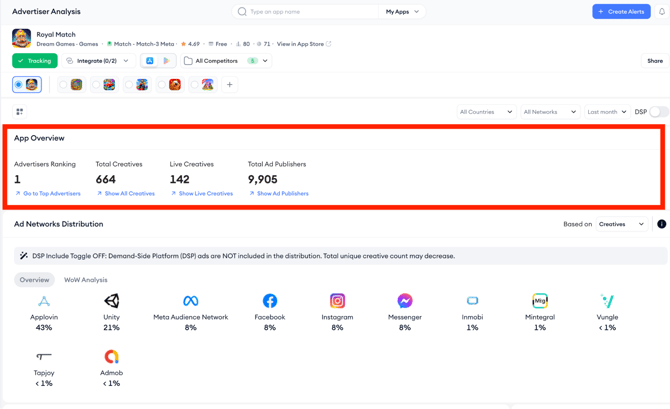670x409 pixels.
Task: Add a competitor with the plus button
Action: (229, 85)
